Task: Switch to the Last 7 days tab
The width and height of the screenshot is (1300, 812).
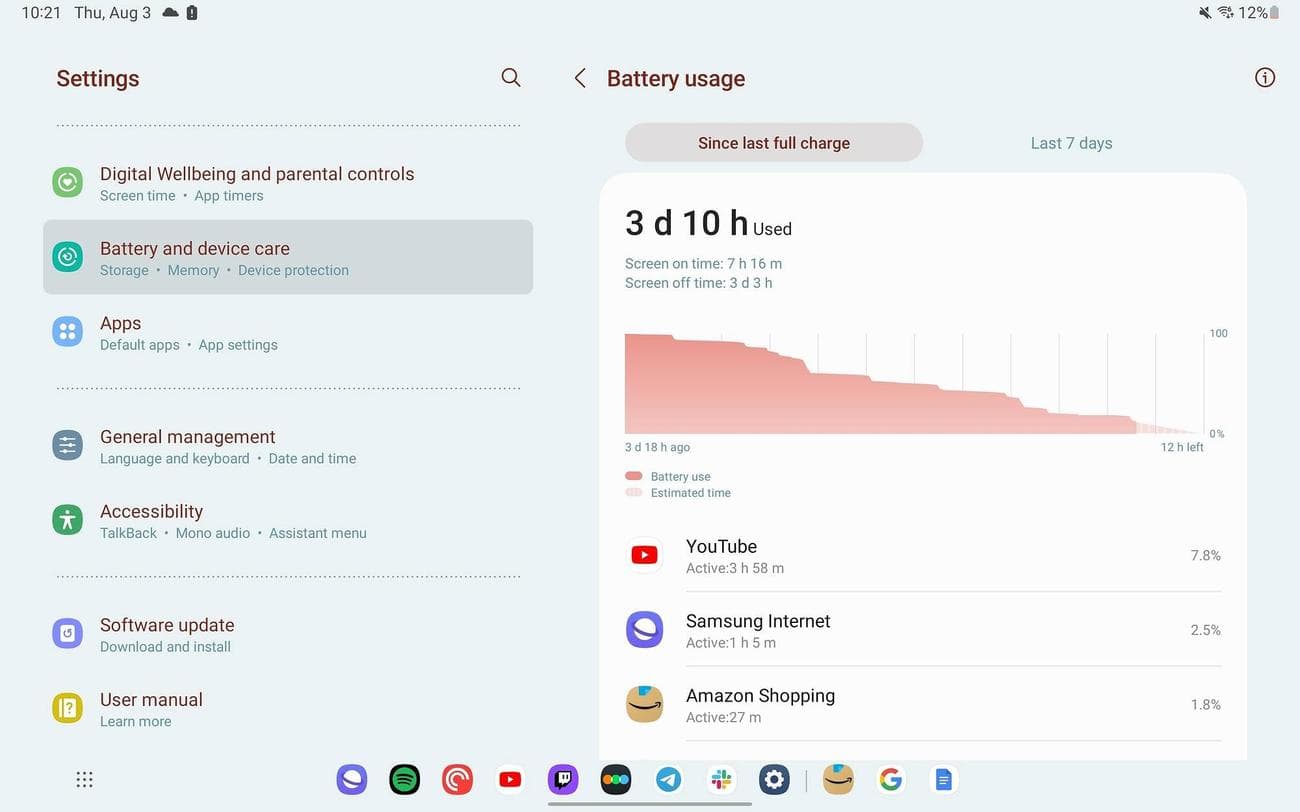Action: [1070, 142]
